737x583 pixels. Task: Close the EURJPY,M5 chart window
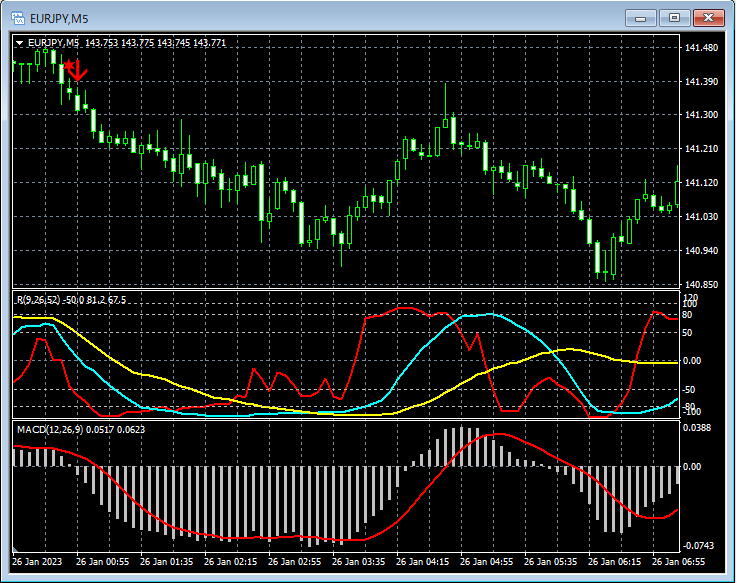point(709,18)
